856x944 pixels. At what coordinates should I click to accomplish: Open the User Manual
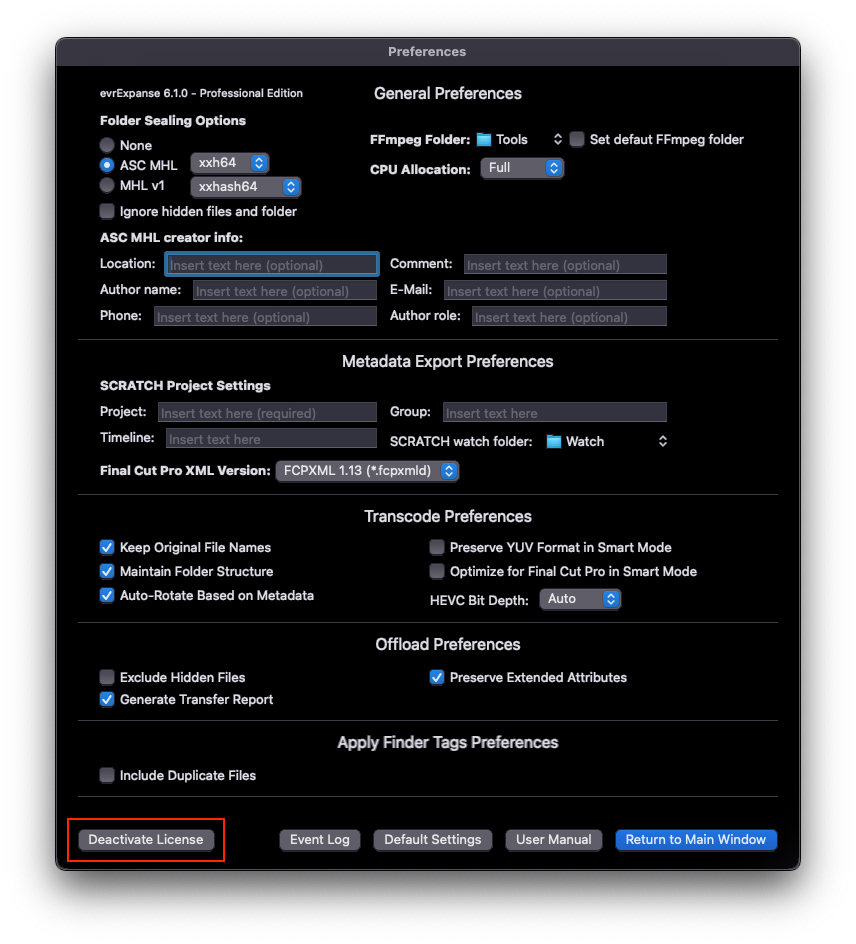coord(554,840)
